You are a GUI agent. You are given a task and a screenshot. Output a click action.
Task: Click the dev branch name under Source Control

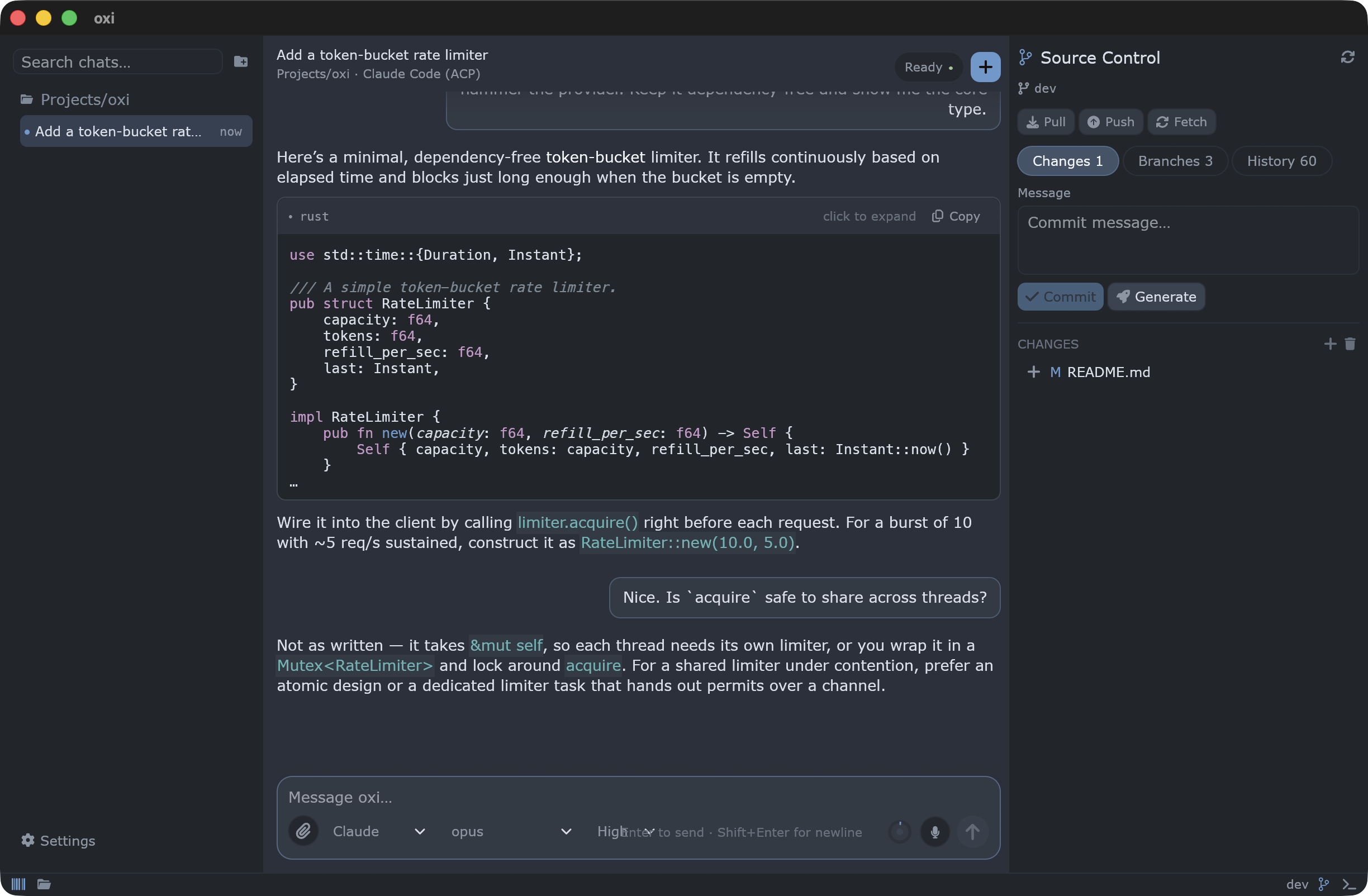1045,88
